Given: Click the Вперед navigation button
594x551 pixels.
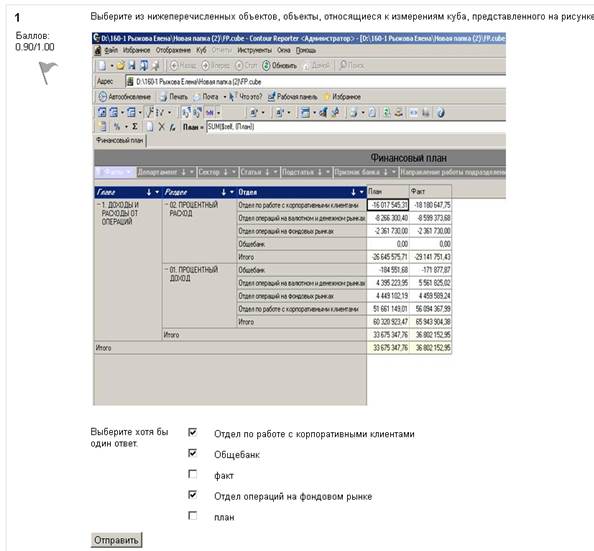Looking at the screenshot, I should click(x=216, y=66).
